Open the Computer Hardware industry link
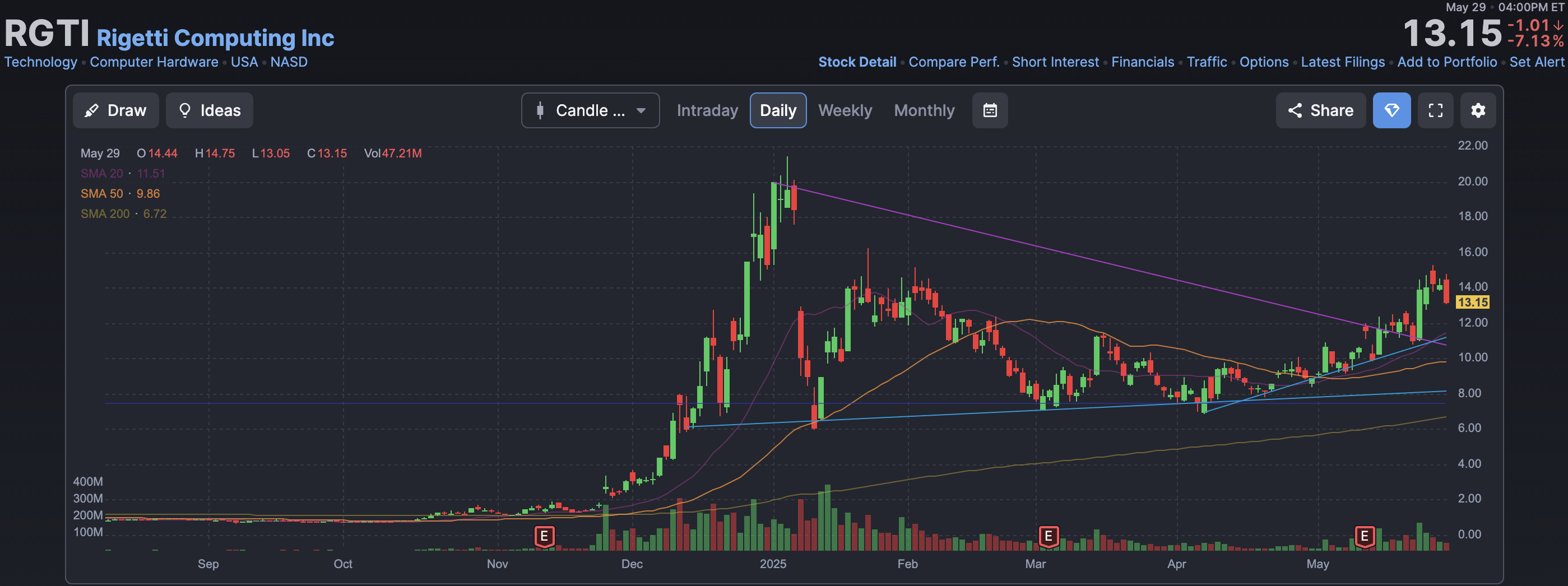Image resolution: width=1568 pixels, height=586 pixels. (x=154, y=62)
